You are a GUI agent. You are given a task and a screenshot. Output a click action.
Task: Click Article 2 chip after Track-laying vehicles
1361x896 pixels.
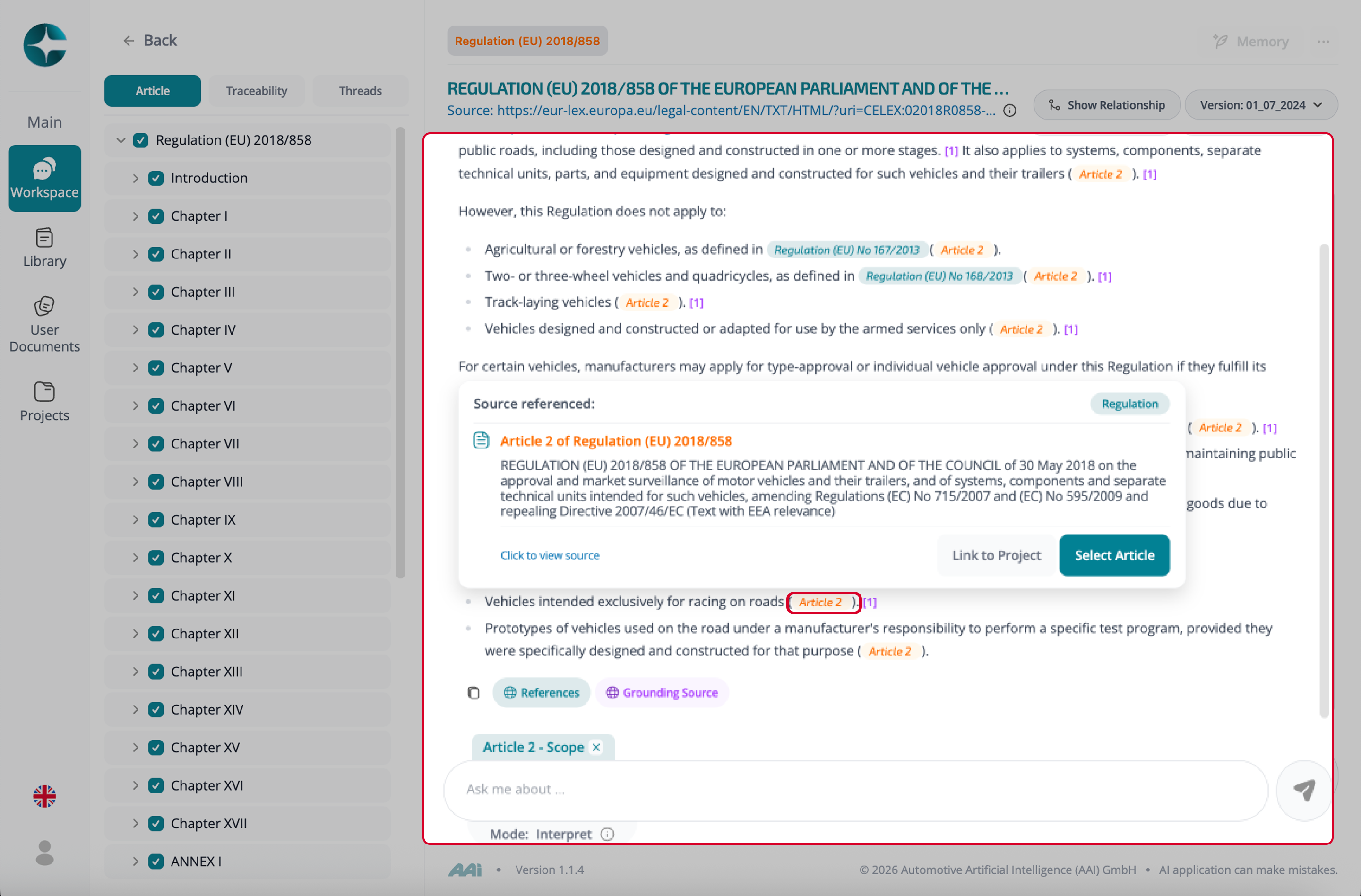coord(647,302)
